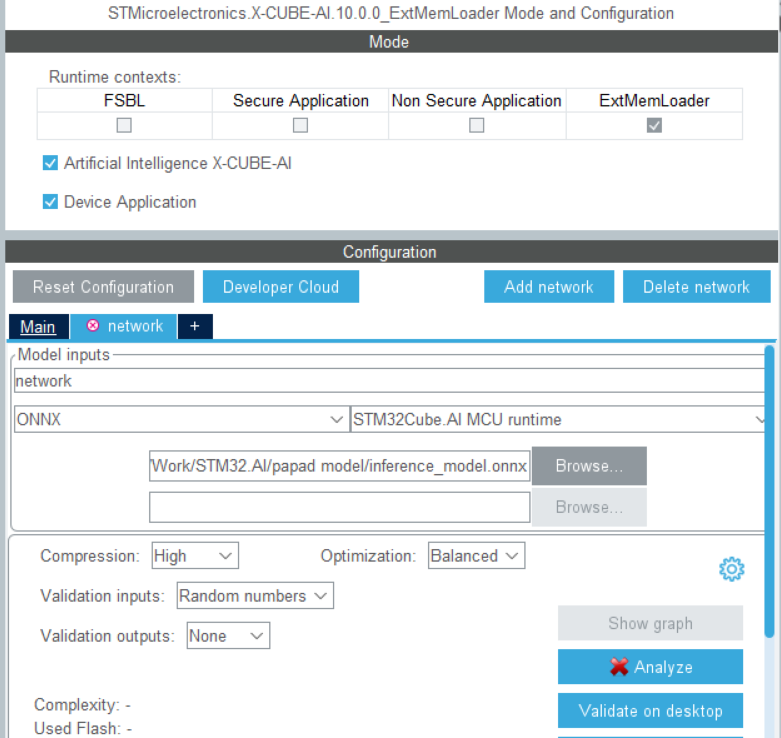Toggle the FSBL runtime context checkbox
The width and height of the screenshot is (781, 738).
[124, 125]
